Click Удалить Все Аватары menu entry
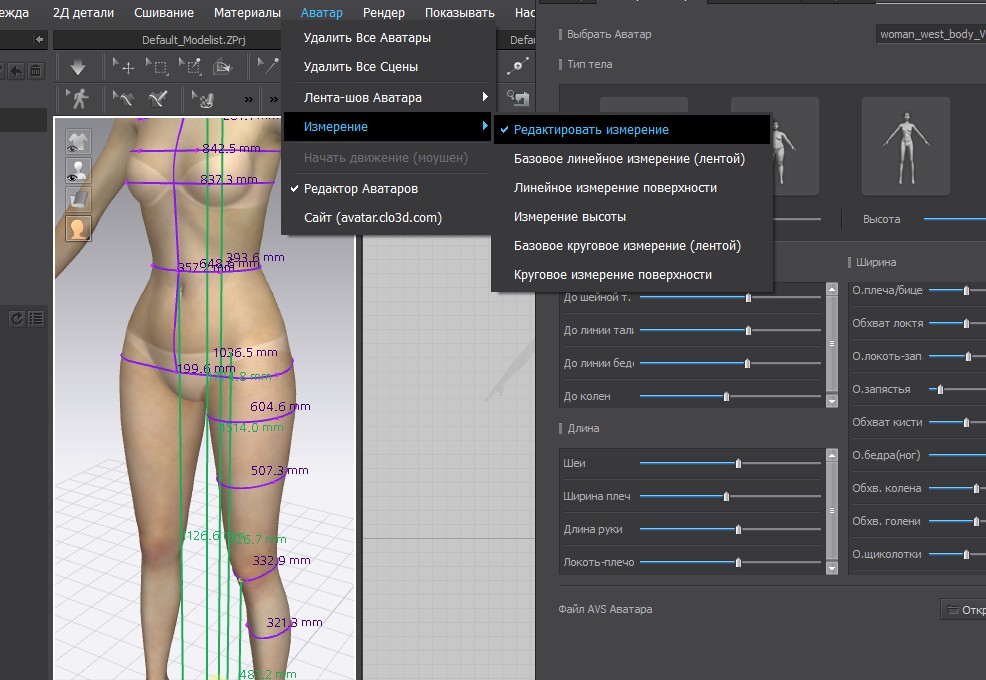986x680 pixels. click(367, 38)
